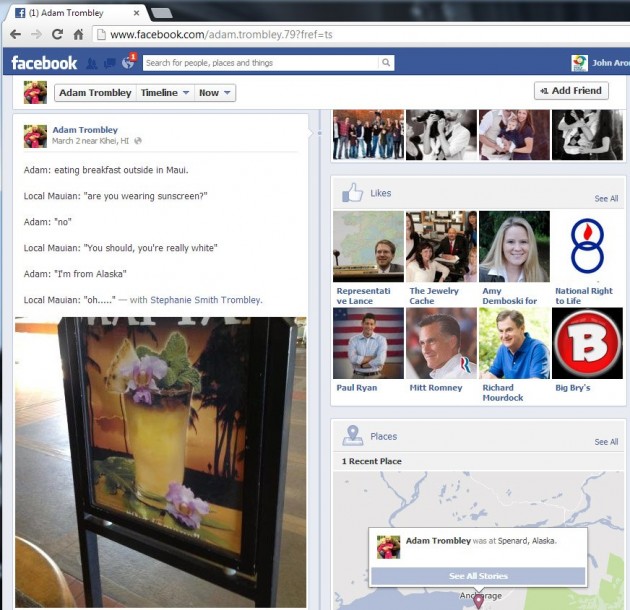
Task: Click the Facebook search input field
Action: (260, 63)
